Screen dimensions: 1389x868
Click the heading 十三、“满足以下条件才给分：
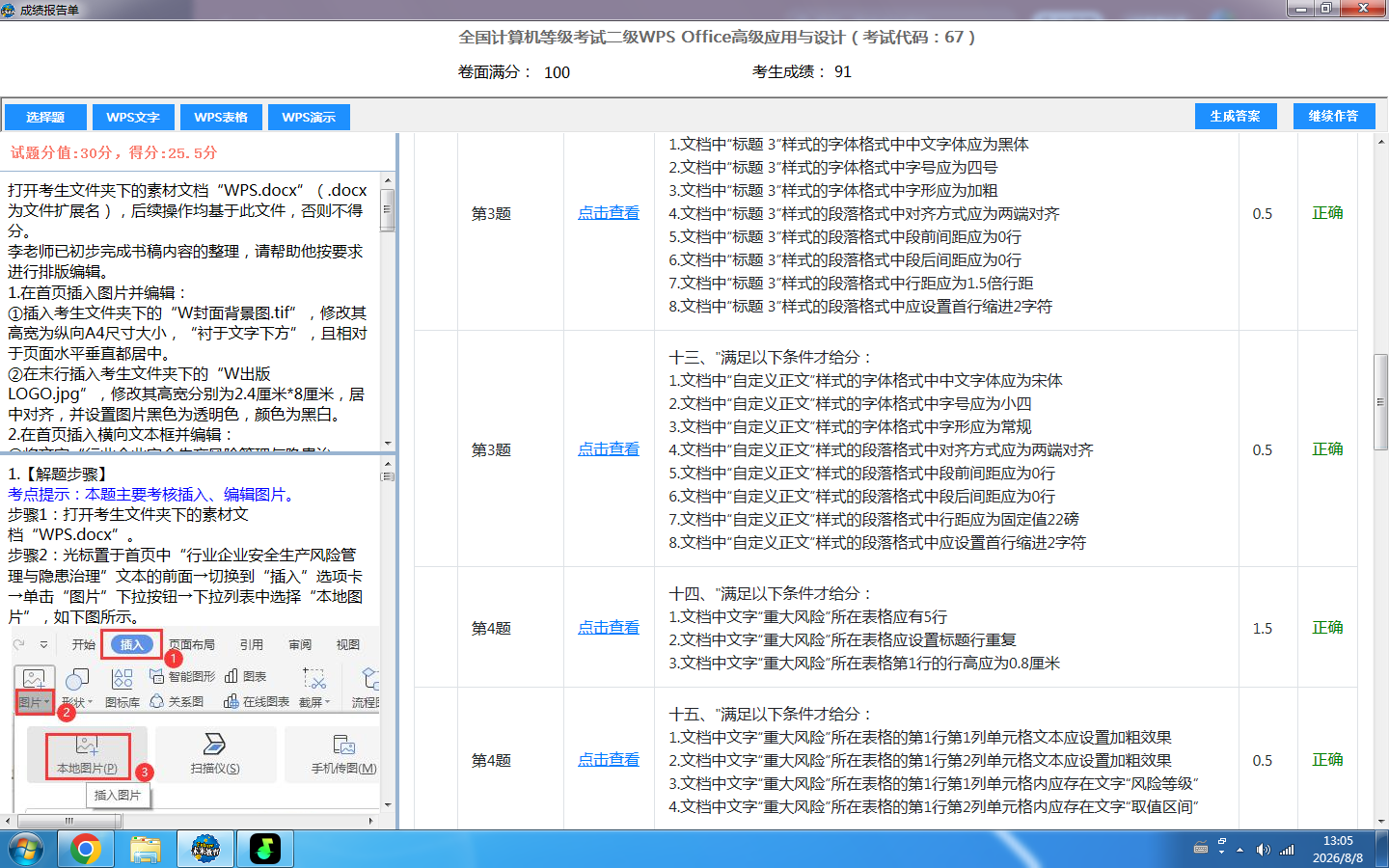[x=771, y=357]
